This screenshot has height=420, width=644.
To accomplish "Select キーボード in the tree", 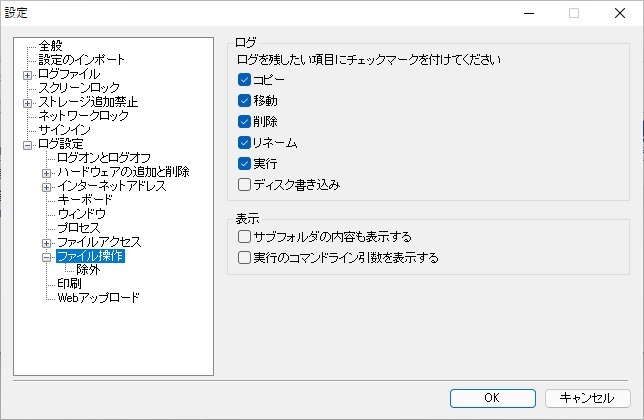I will pyautogui.click(x=85, y=200).
